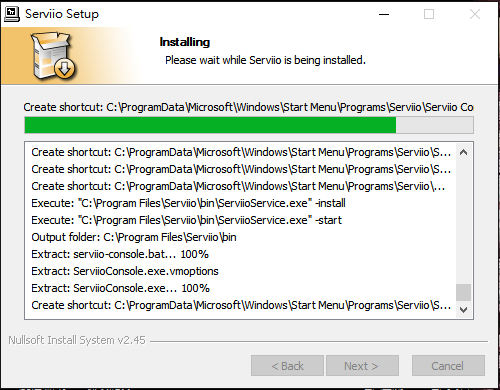Select the ServiioConsole.exe.vmoptions log line

125,271
